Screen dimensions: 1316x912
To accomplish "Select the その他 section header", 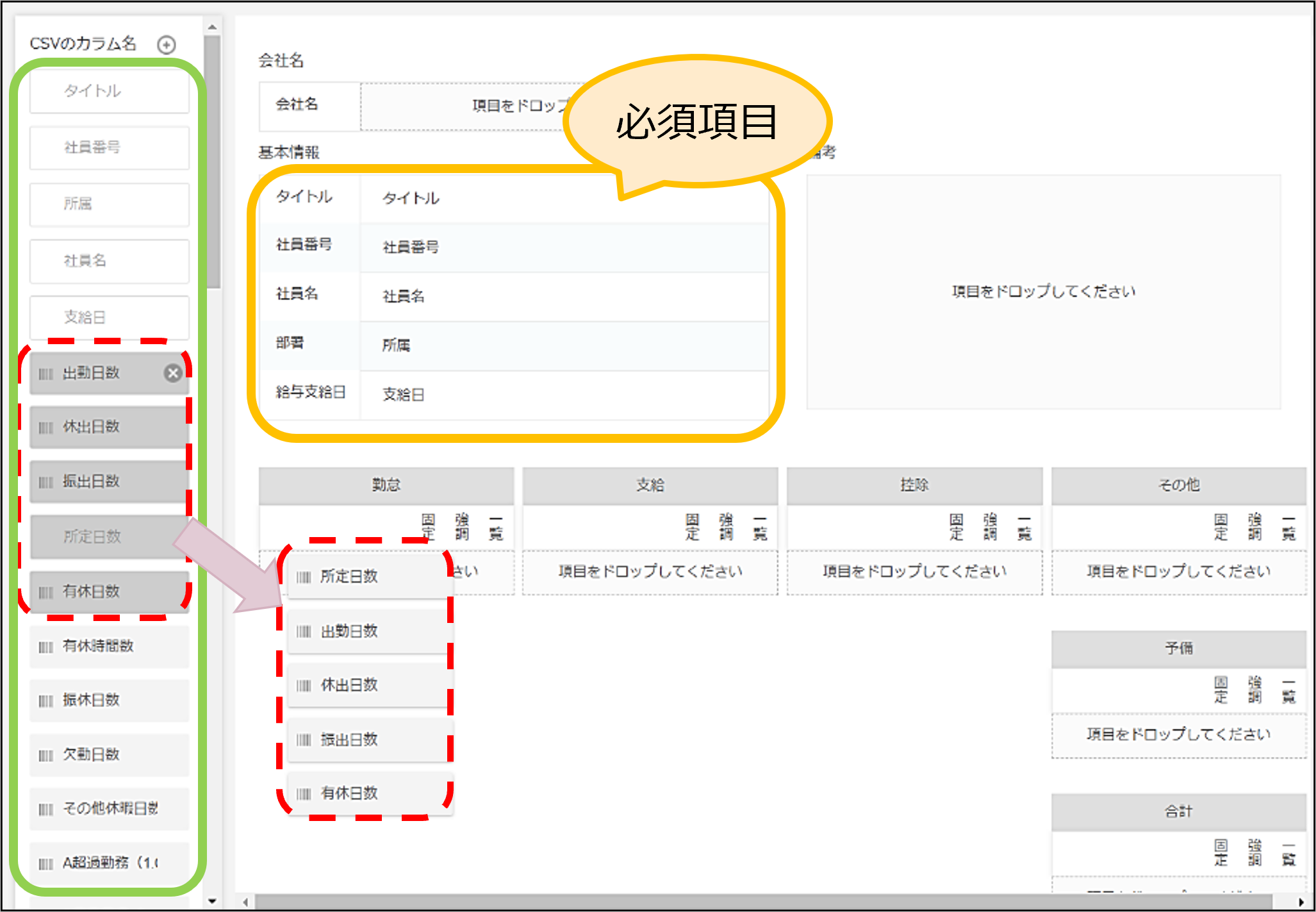I will tap(1178, 485).
